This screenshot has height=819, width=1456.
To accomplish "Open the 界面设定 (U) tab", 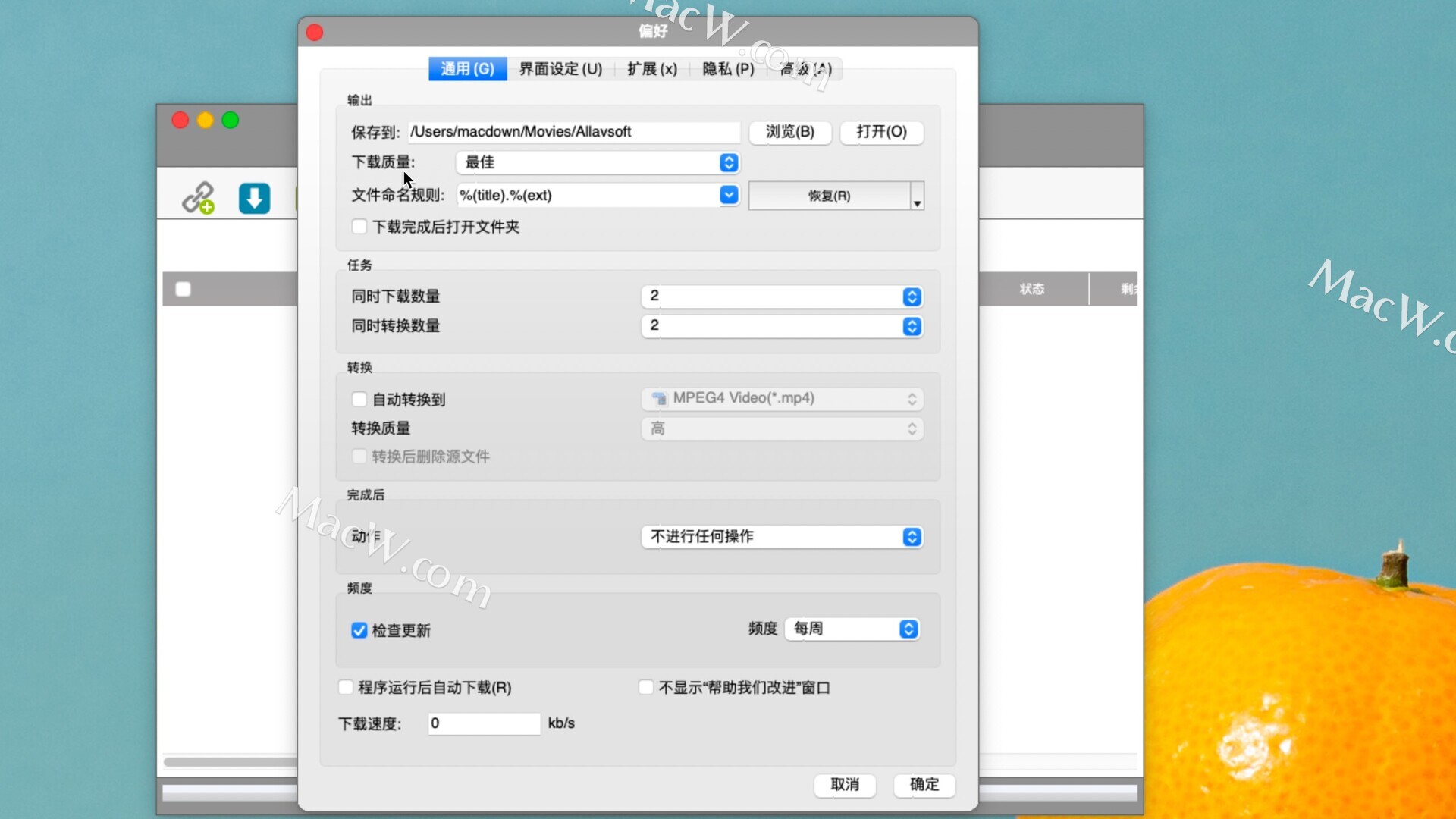I will 560,69.
